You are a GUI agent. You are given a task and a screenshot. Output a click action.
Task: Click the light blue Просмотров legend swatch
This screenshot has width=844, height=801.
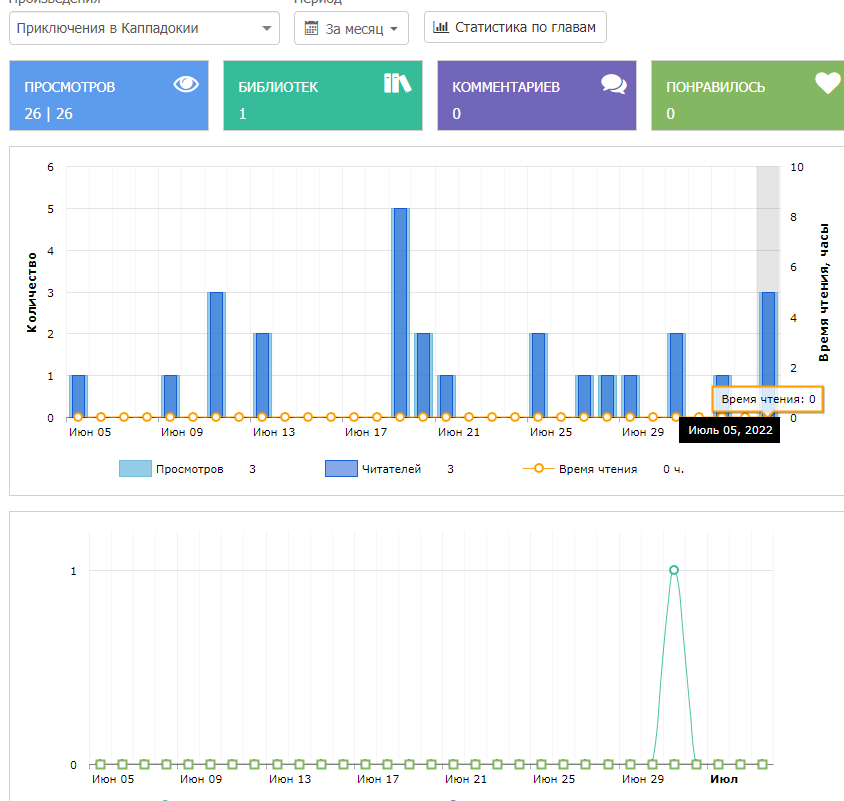(135, 468)
